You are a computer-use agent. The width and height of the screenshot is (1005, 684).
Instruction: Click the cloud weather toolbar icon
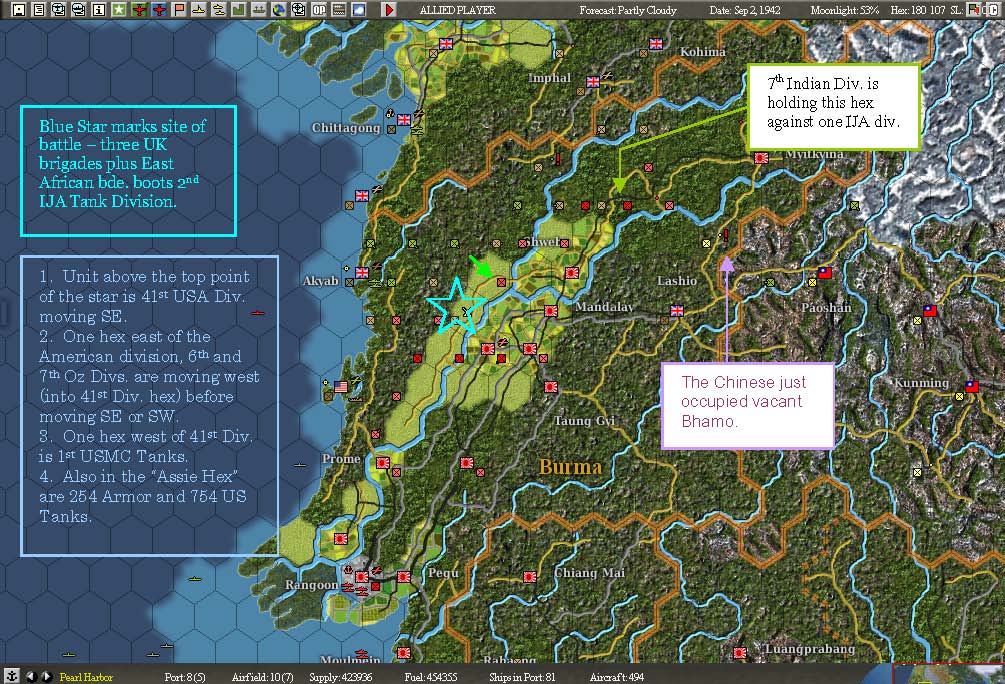click(358, 10)
